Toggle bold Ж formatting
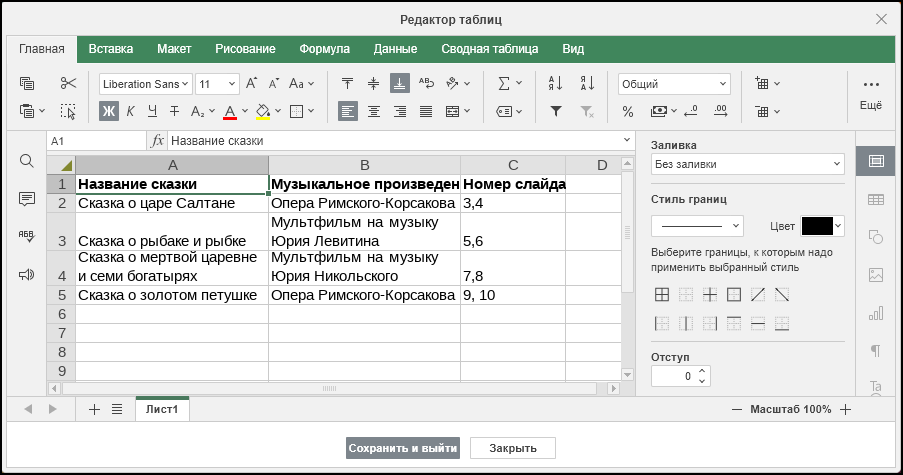 [108, 111]
